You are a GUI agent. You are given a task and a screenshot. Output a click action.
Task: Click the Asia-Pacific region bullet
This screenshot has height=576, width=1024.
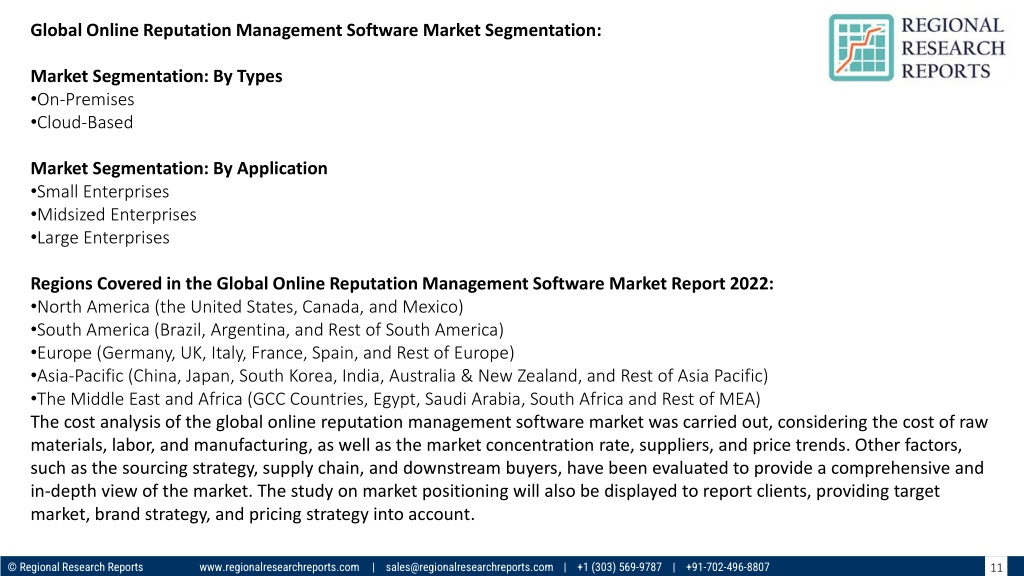pyautogui.click(x=399, y=376)
